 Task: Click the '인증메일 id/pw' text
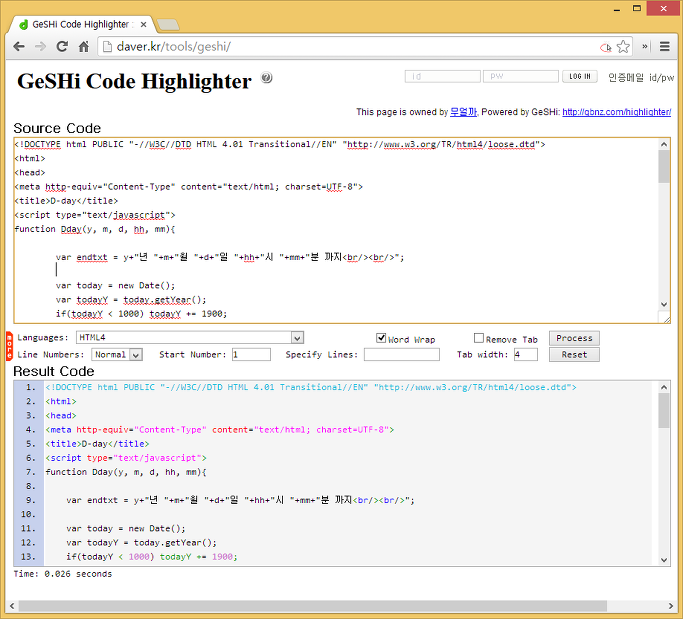pos(641,78)
